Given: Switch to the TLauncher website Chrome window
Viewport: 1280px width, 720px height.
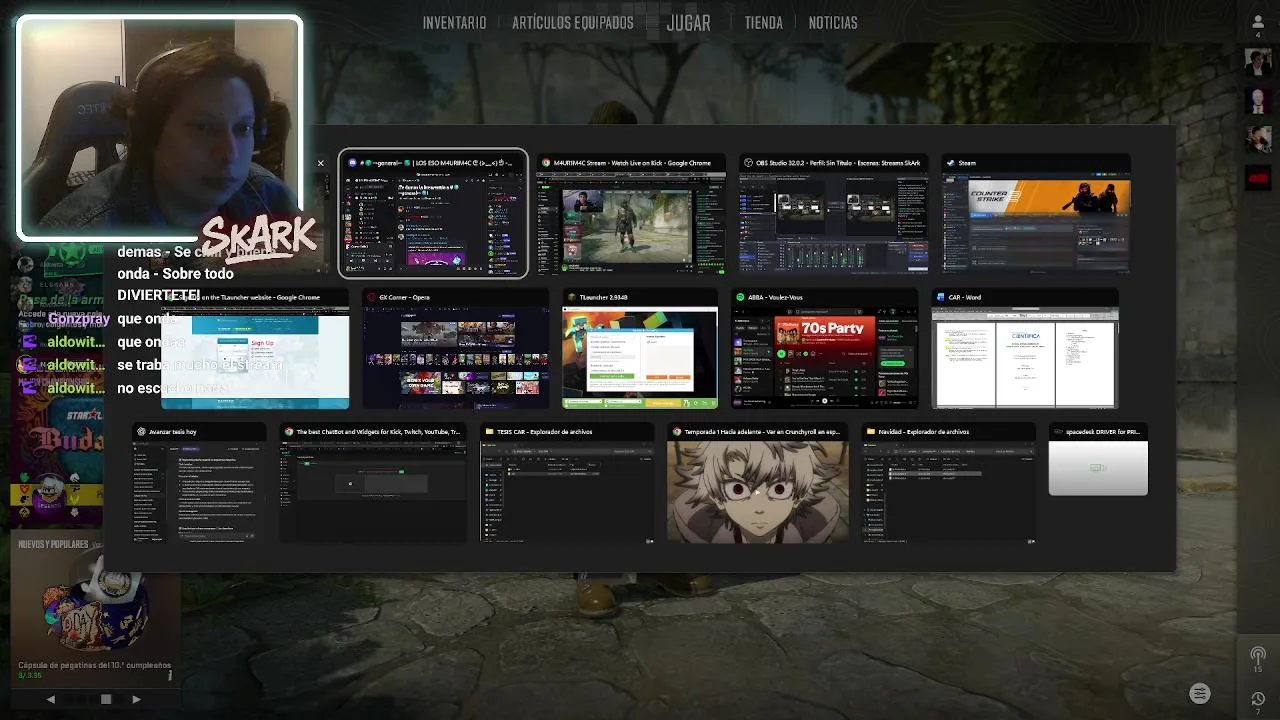Looking at the screenshot, I should coord(255,350).
